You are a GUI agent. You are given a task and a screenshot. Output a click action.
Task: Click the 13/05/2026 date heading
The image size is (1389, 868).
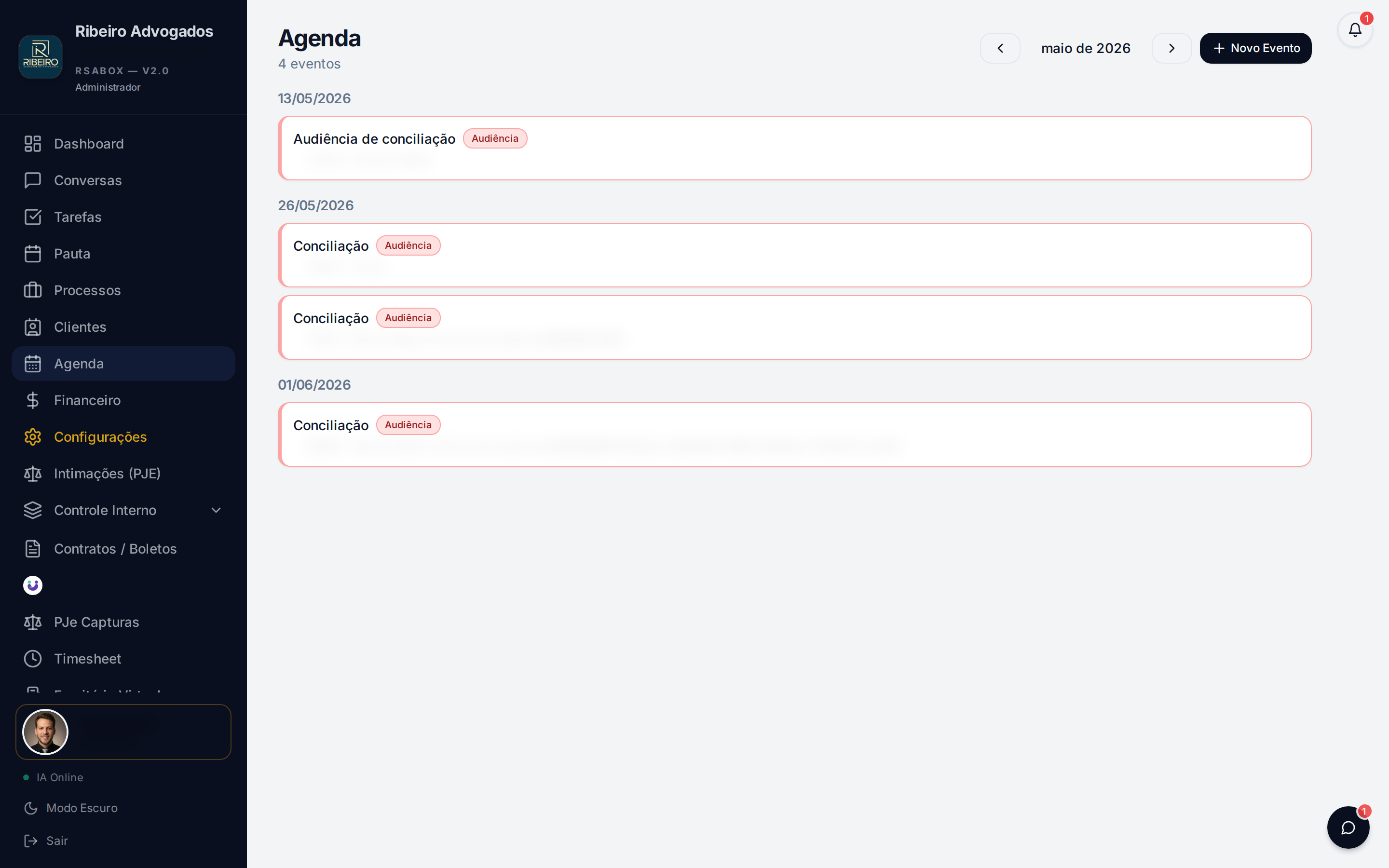pos(314,98)
